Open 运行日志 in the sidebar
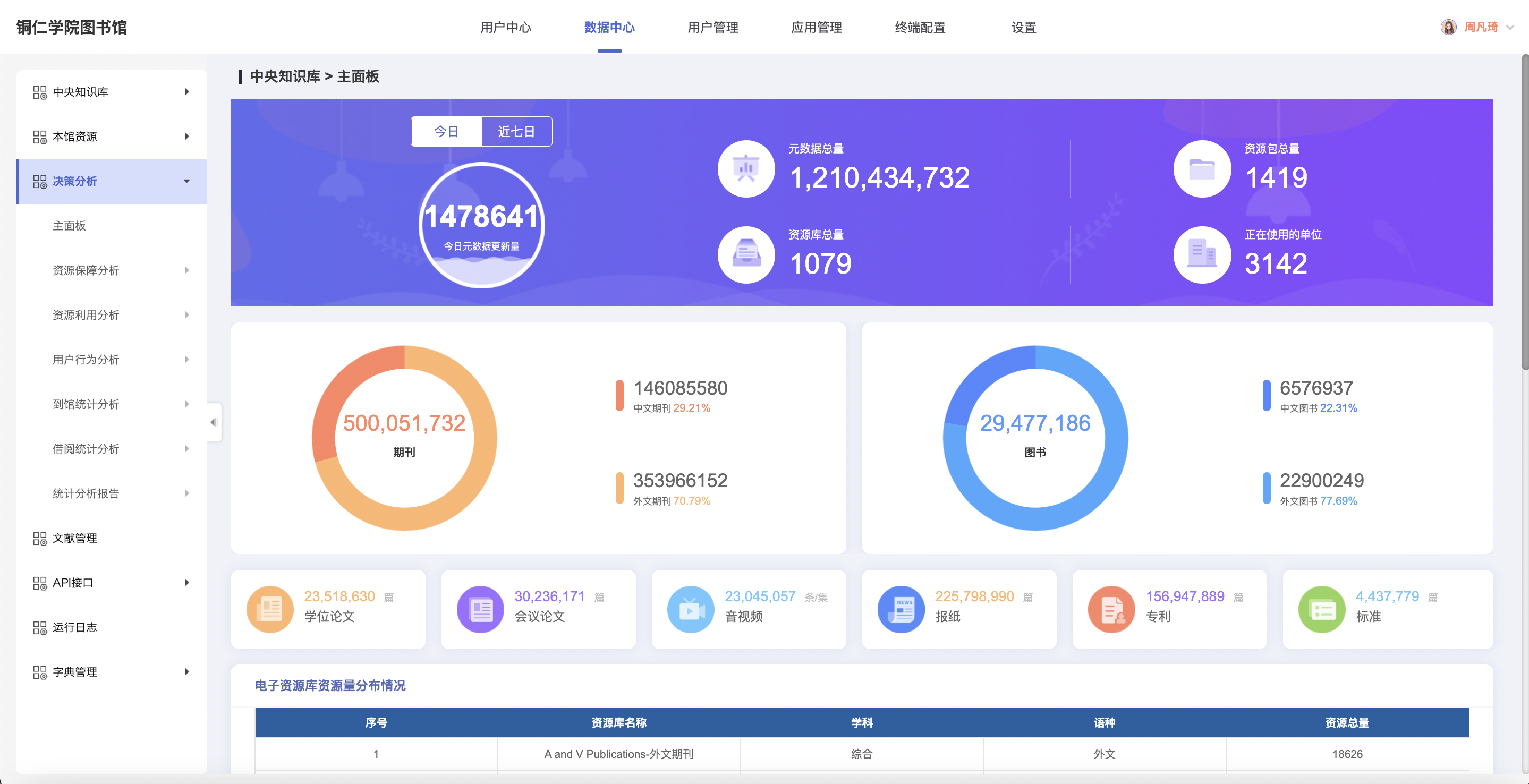 75,627
